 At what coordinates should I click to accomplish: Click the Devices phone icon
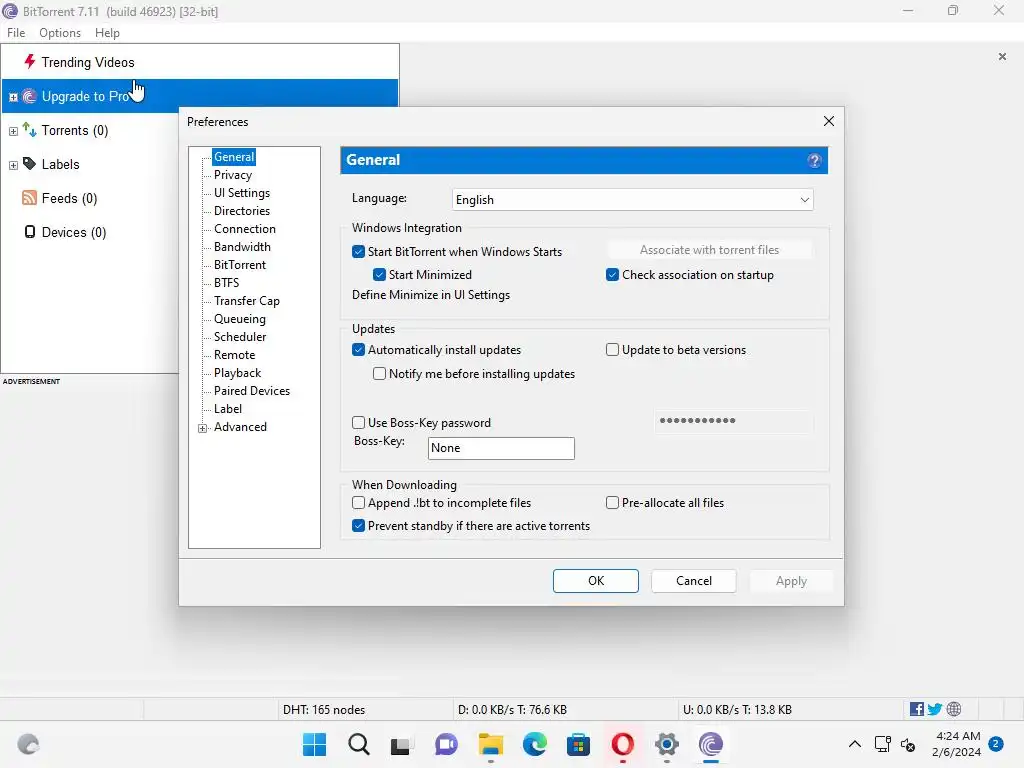[x=29, y=232]
